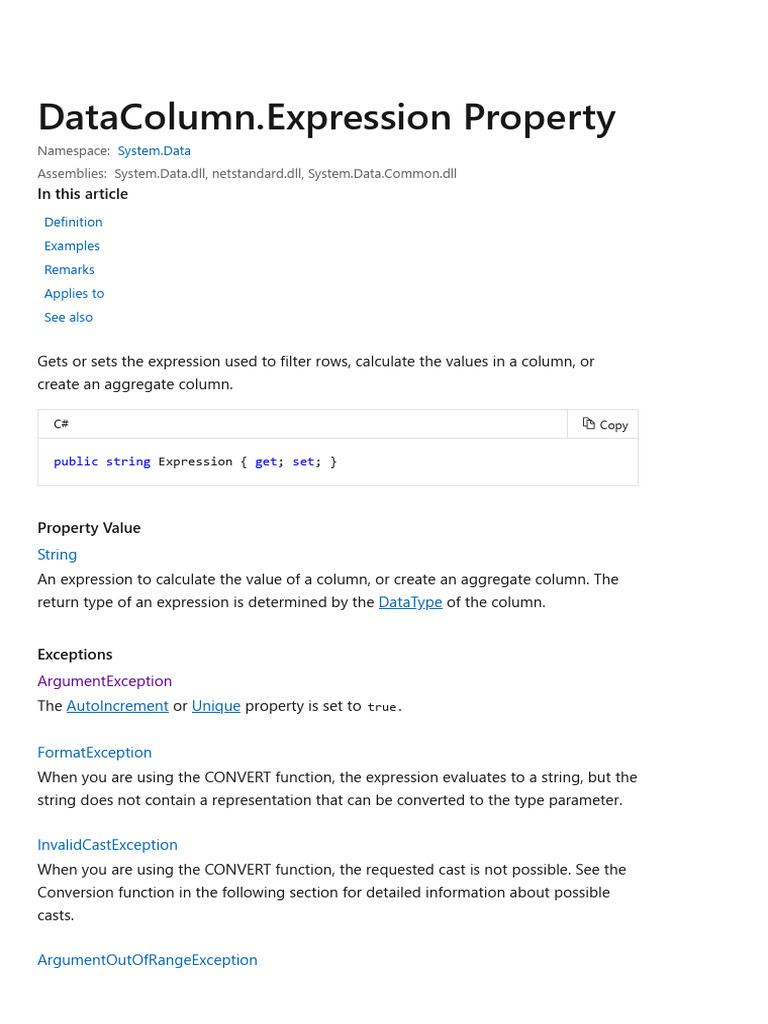768x1024 pixels.
Task: Click the DataColumn.Expression Property heading
Action: tap(327, 118)
